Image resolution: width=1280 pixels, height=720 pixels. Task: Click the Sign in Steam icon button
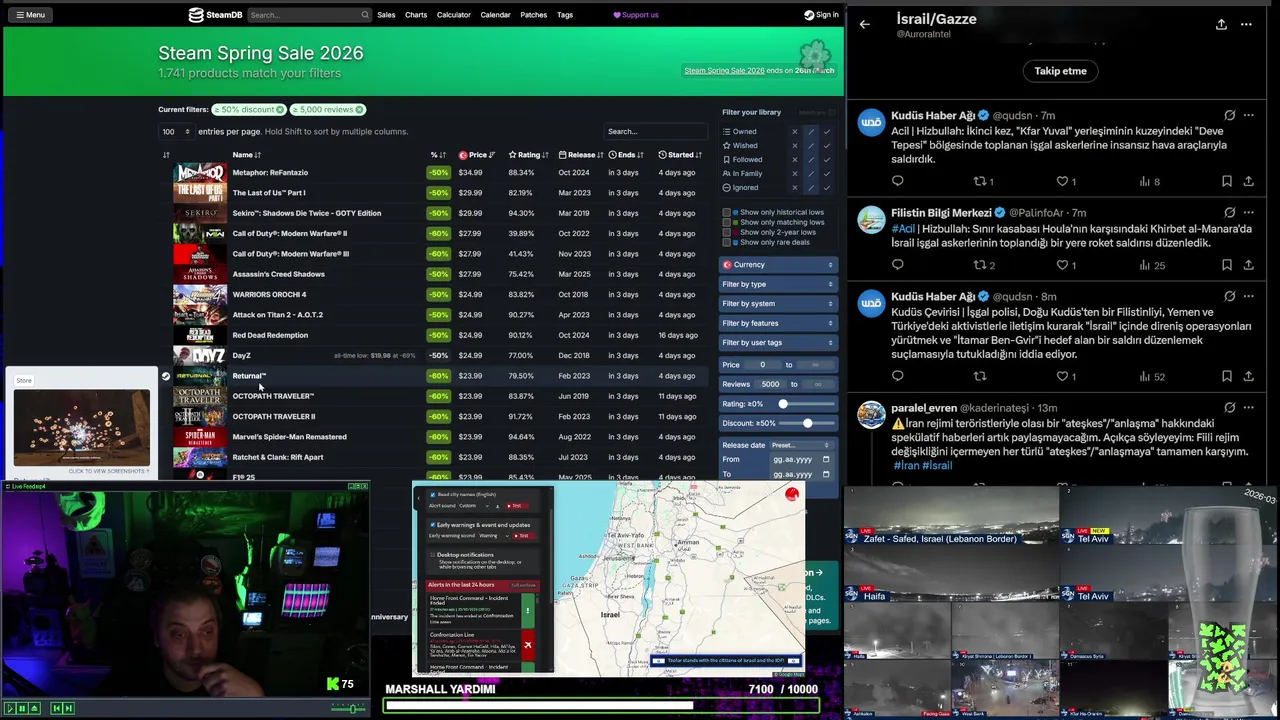pyautogui.click(x=821, y=15)
